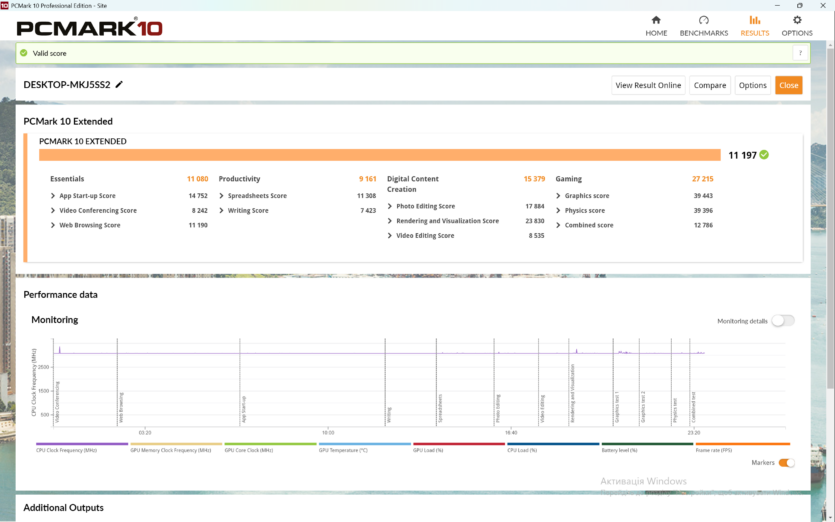The width and height of the screenshot is (835, 522).
Task: Click the orange PCMark 10 Extended score bar
Action: pos(380,155)
